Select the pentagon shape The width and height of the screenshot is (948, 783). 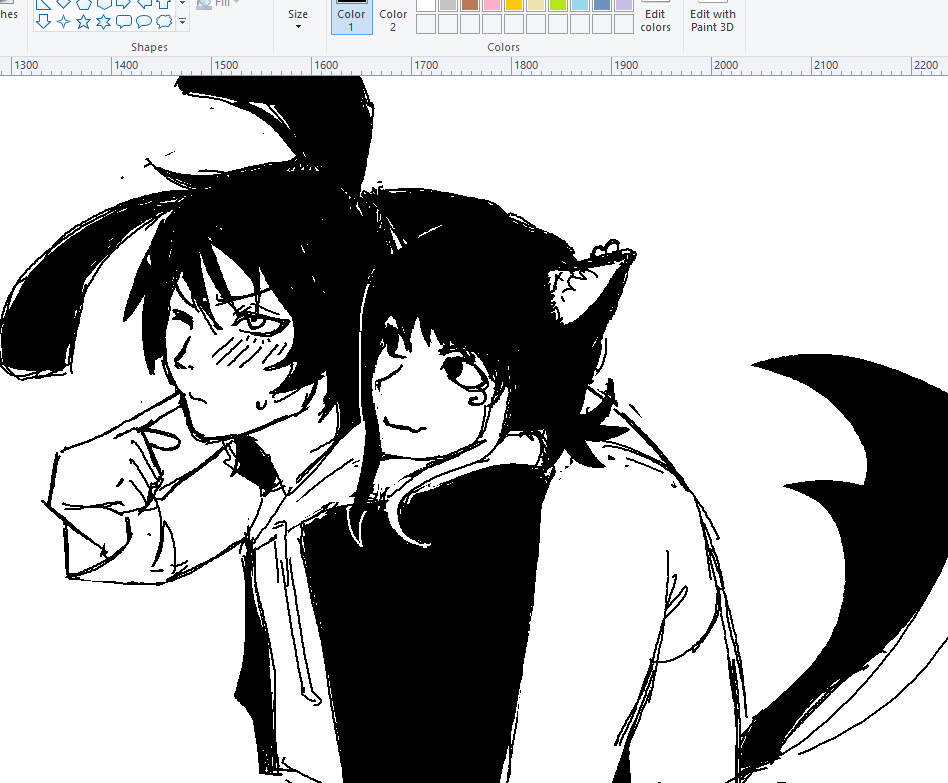(x=83, y=4)
